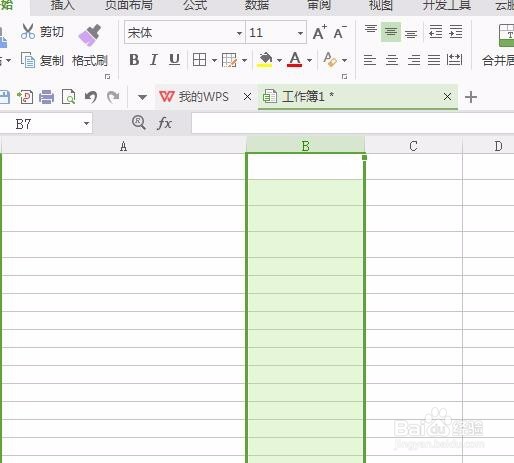Open clear formatting dropdown arrow
The image size is (514, 463).
345,61
